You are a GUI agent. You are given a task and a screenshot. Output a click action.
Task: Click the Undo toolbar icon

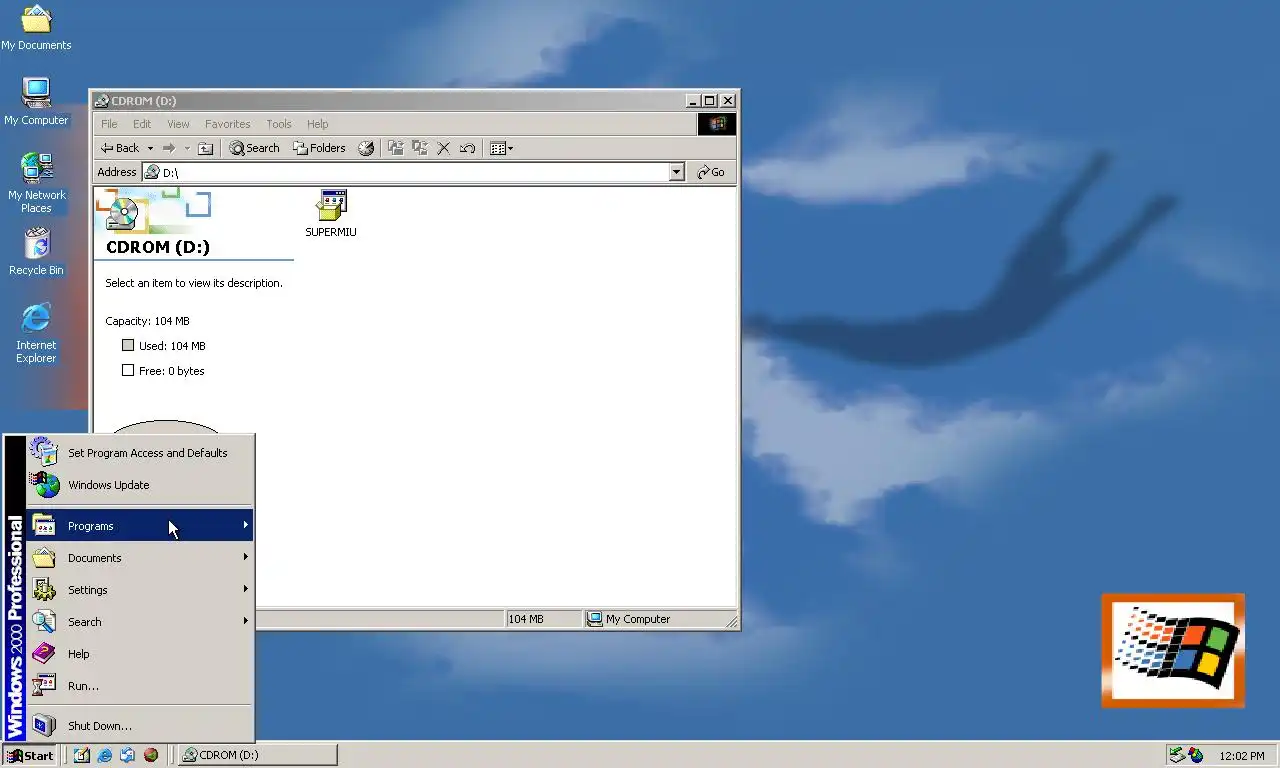click(467, 148)
